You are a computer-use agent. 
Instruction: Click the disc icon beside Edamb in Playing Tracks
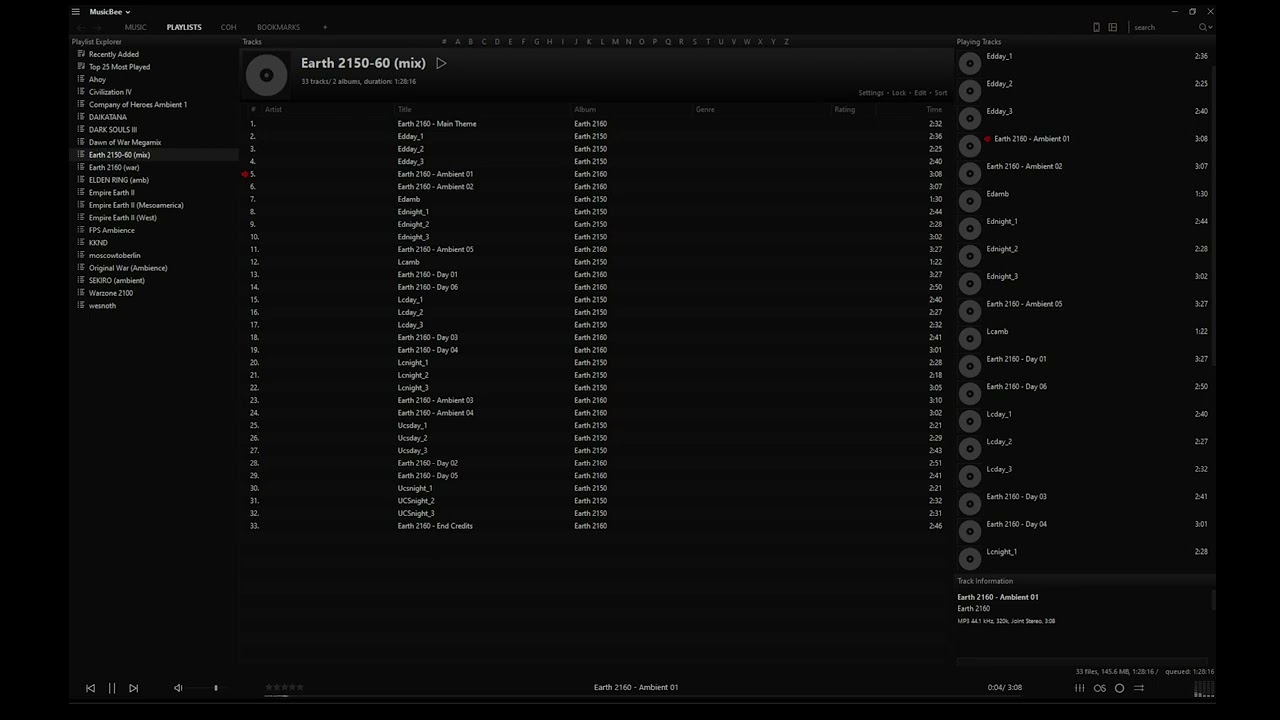pos(969,201)
